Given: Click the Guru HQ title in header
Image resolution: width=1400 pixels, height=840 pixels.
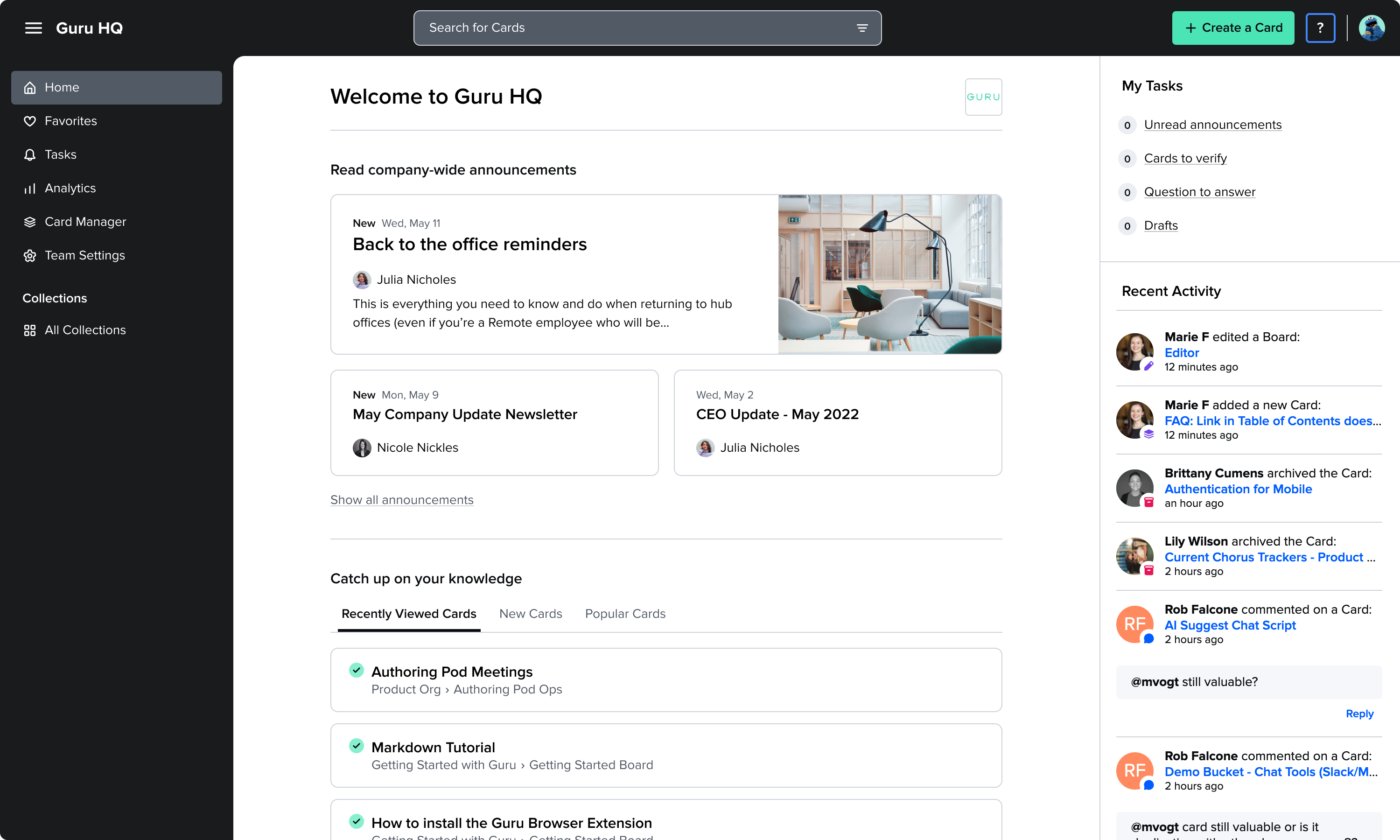Looking at the screenshot, I should coord(90,28).
